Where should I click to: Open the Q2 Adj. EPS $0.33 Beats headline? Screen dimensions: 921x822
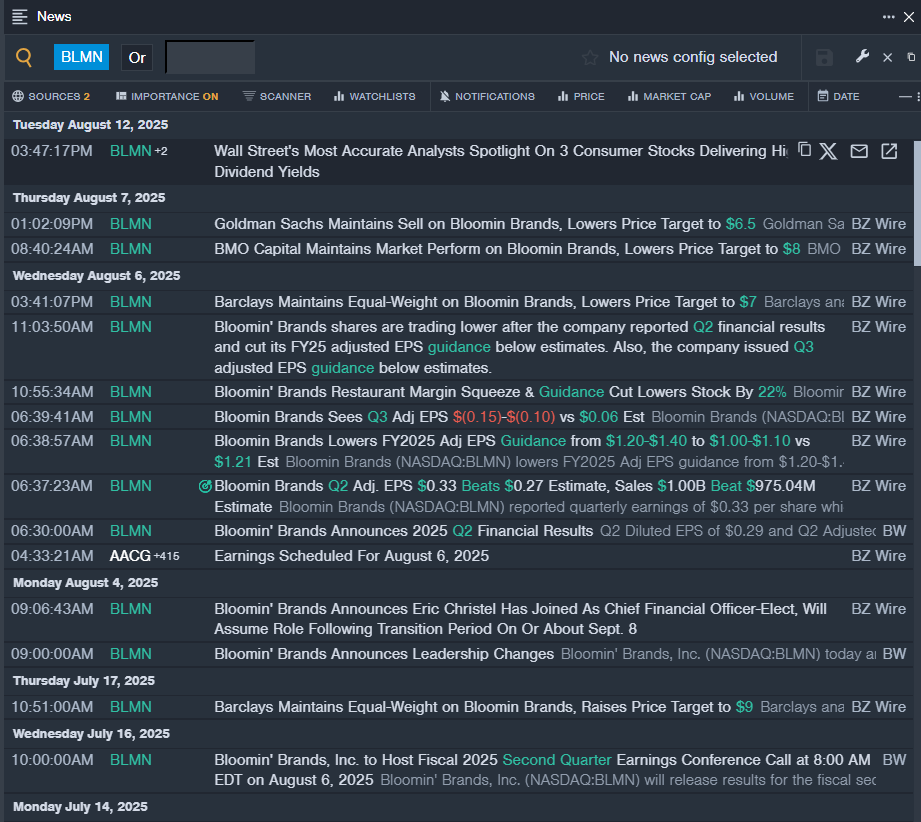[515, 496]
